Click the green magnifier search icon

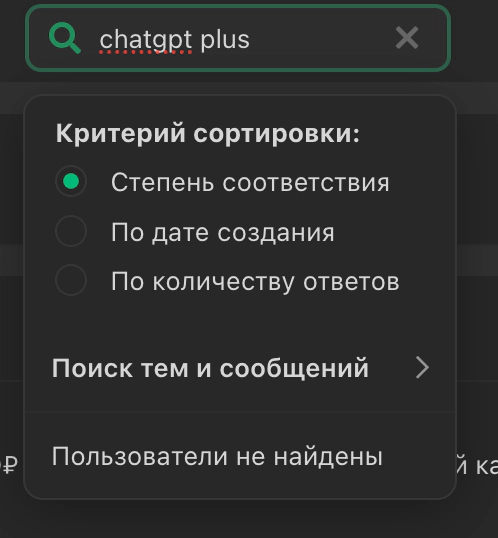tap(65, 38)
